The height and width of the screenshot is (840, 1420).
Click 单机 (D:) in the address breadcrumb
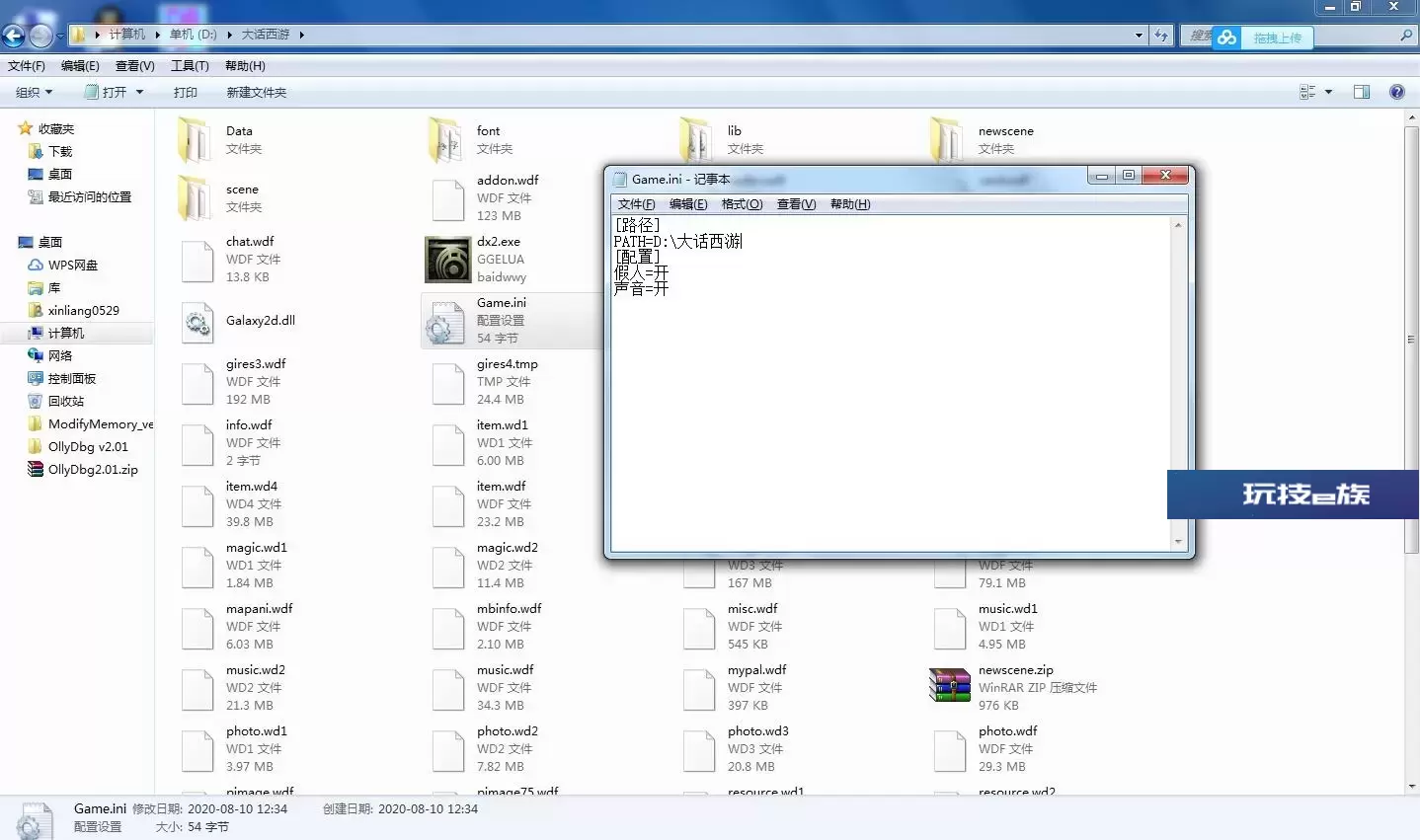click(193, 35)
